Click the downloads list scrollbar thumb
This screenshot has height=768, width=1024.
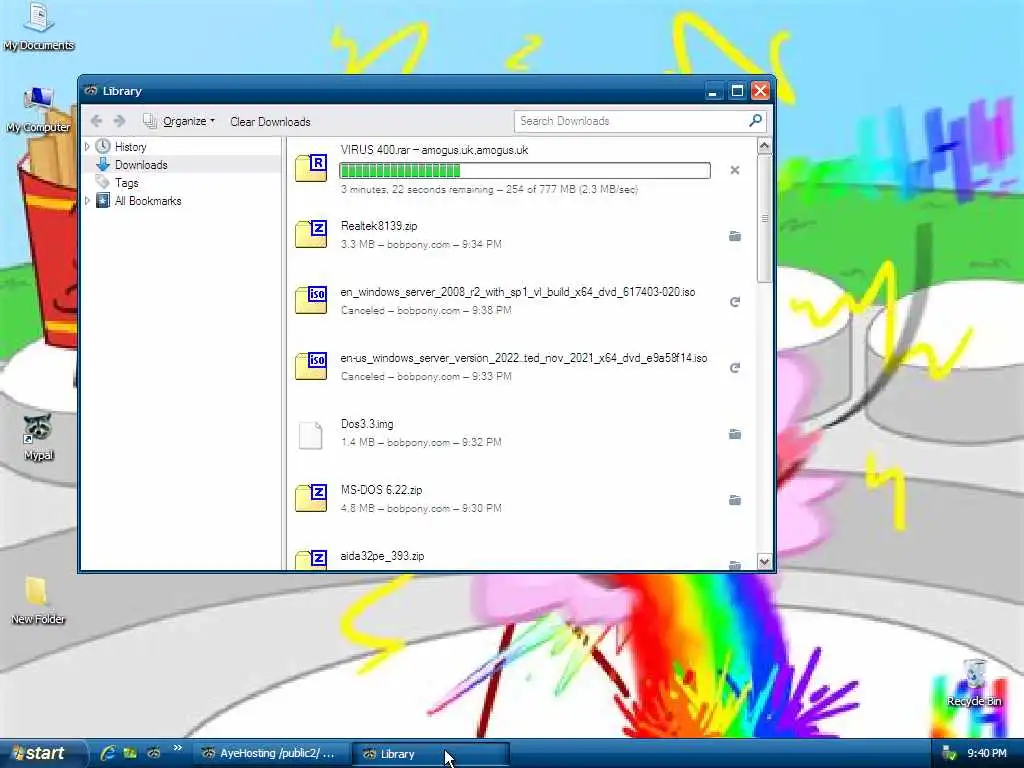click(764, 219)
